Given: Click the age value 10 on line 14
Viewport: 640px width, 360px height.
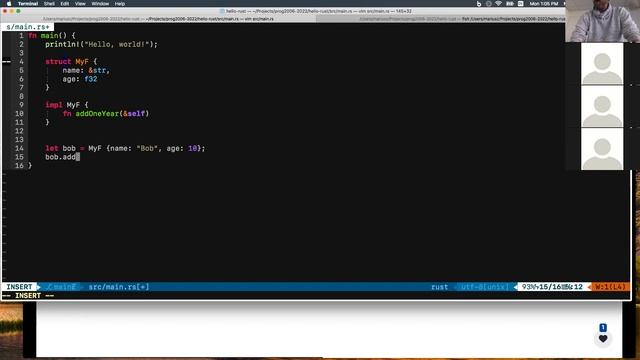Looking at the screenshot, I should pyautogui.click(x=192, y=148).
